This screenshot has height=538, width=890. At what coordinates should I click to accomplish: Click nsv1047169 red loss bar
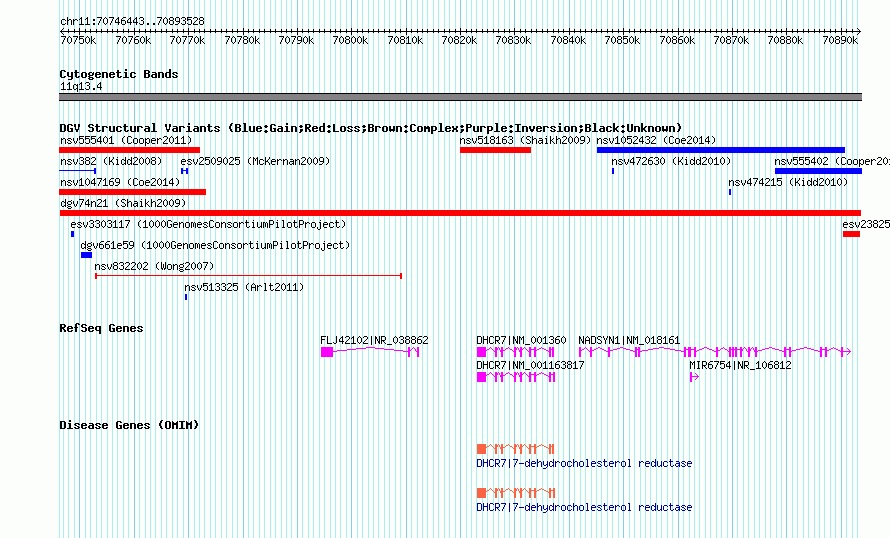coord(133,192)
